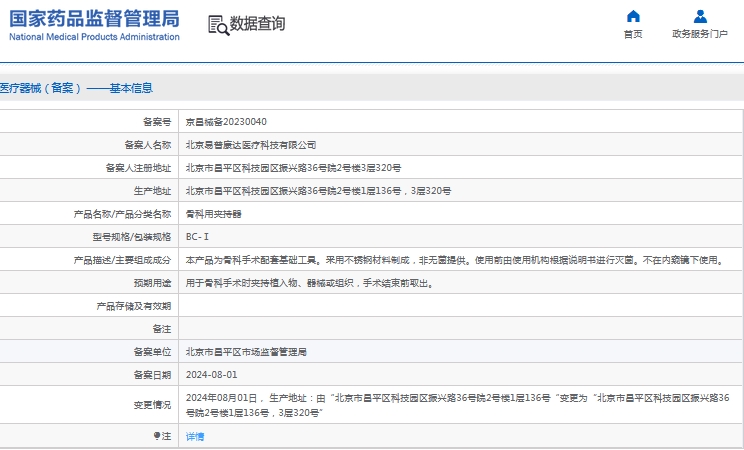744x450 pixels.
Task: Select the 产品描述/主要组成成分 label
Action: pos(122,260)
